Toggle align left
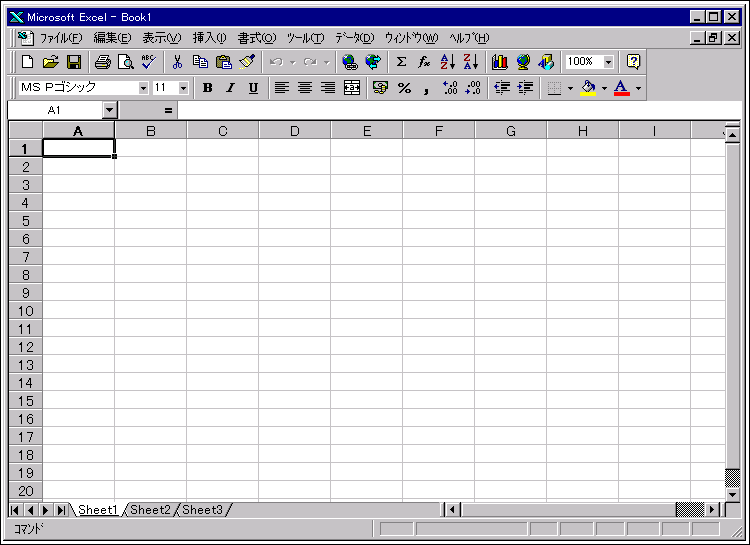 pyautogui.click(x=282, y=88)
